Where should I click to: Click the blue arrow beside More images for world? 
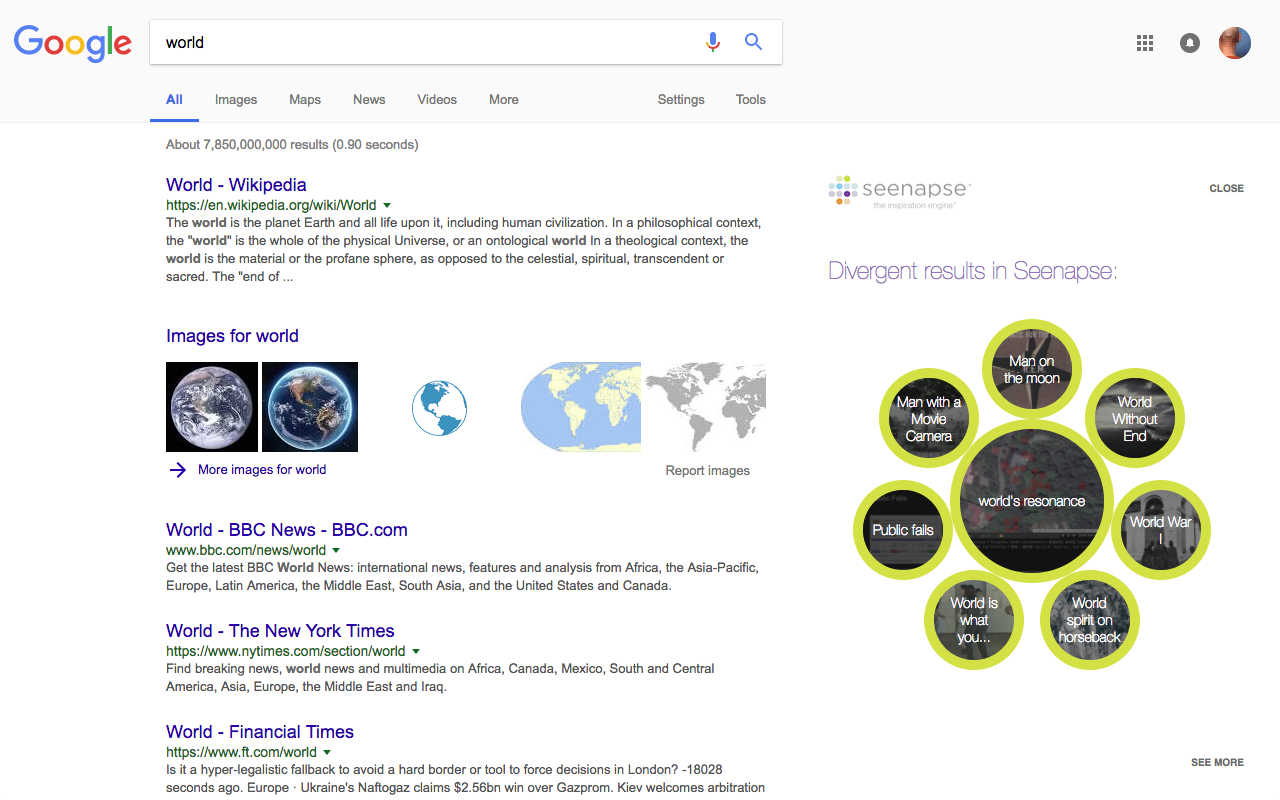pos(177,469)
